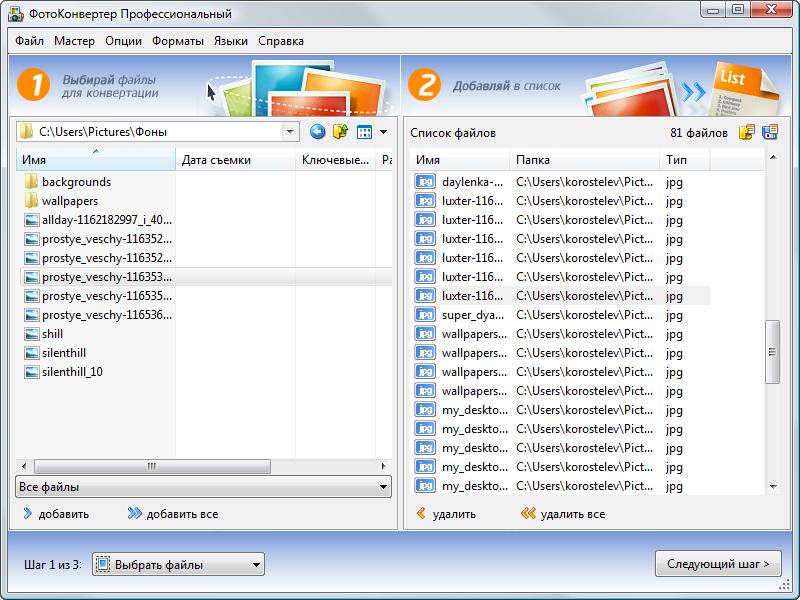Open the Опции menu
This screenshot has height=600, width=800.
[x=123, y=41]
